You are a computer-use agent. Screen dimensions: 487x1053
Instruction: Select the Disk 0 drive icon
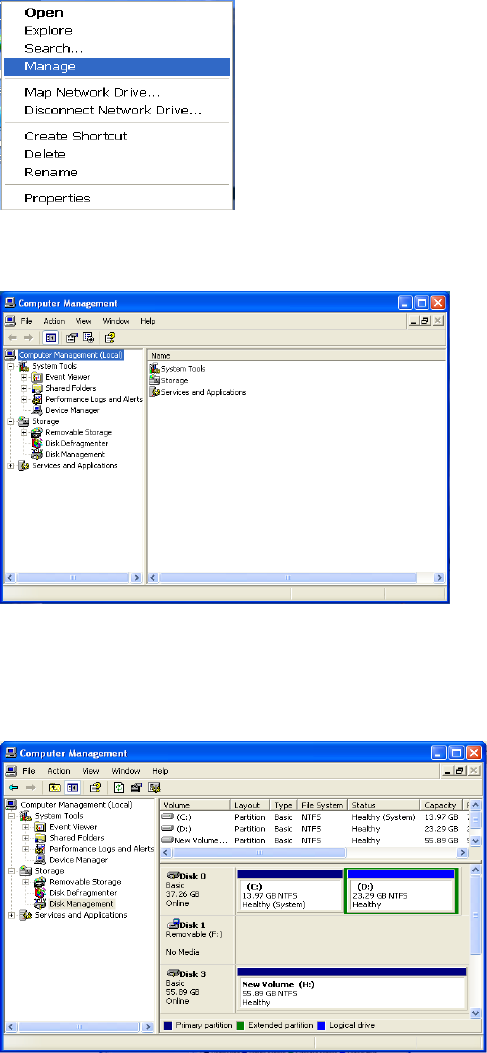click(172, 875)
